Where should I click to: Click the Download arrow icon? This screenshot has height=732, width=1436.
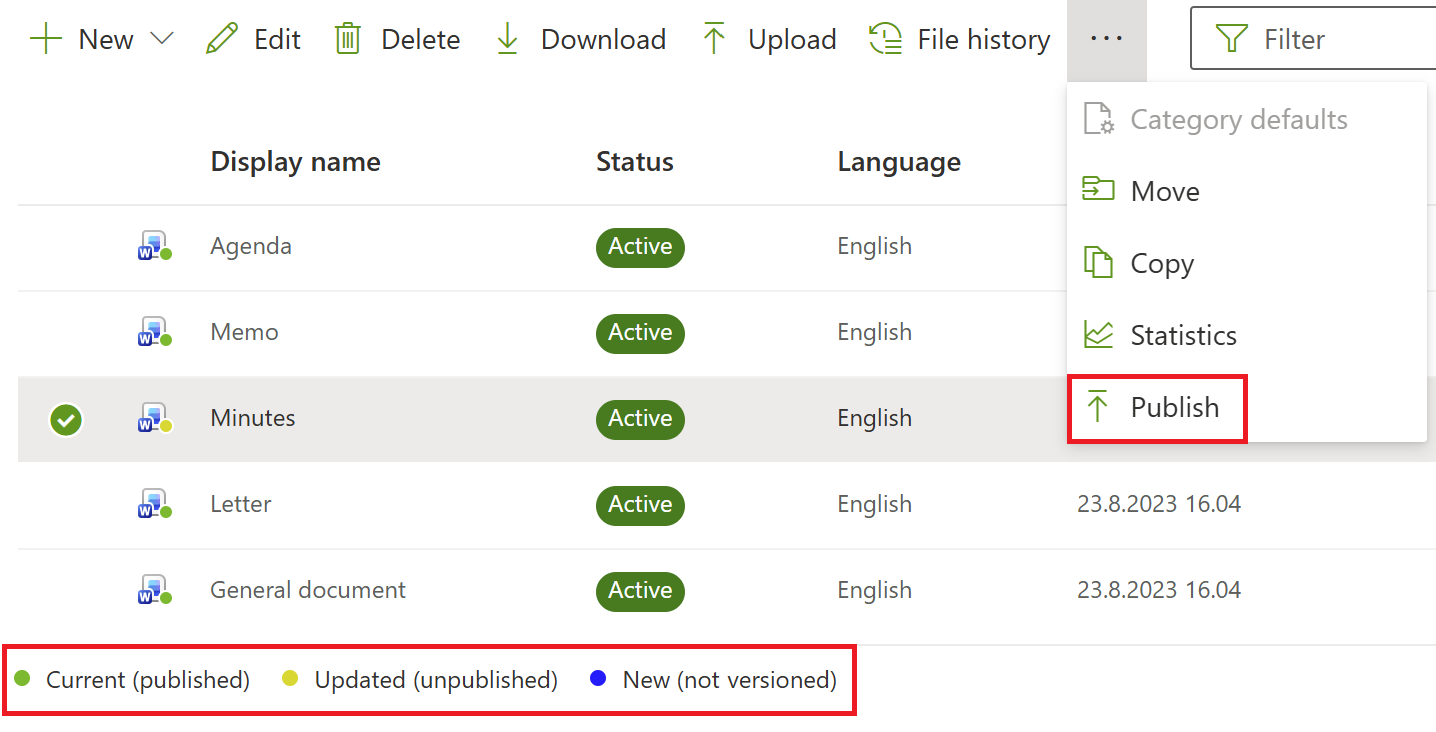508,39
